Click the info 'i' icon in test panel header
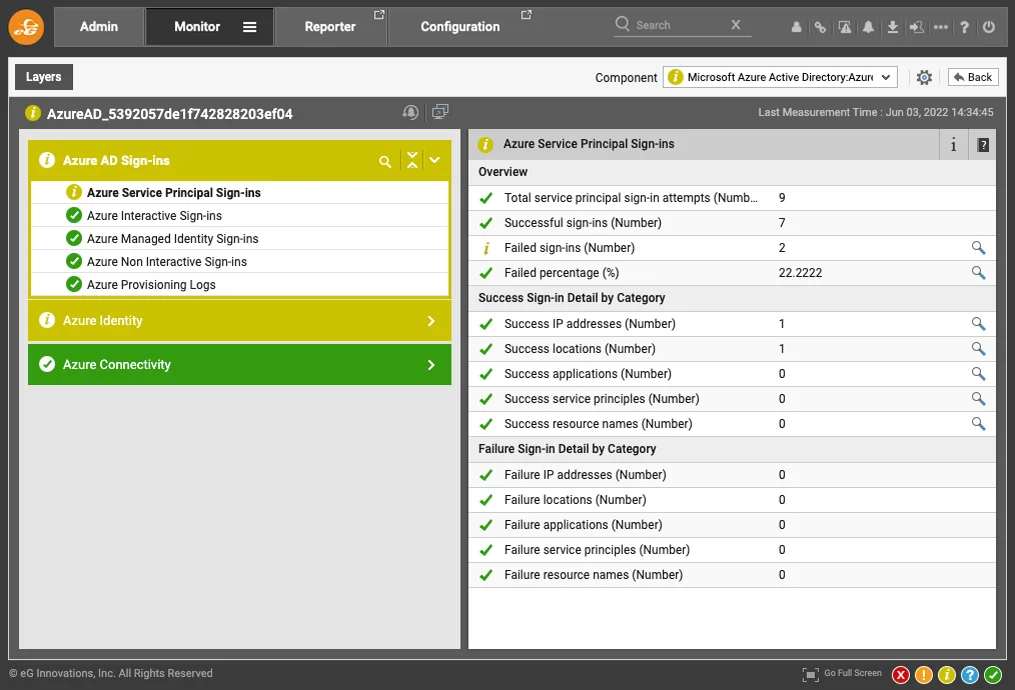The height and width of the screenshot is (690, 1015). point(954,144)
